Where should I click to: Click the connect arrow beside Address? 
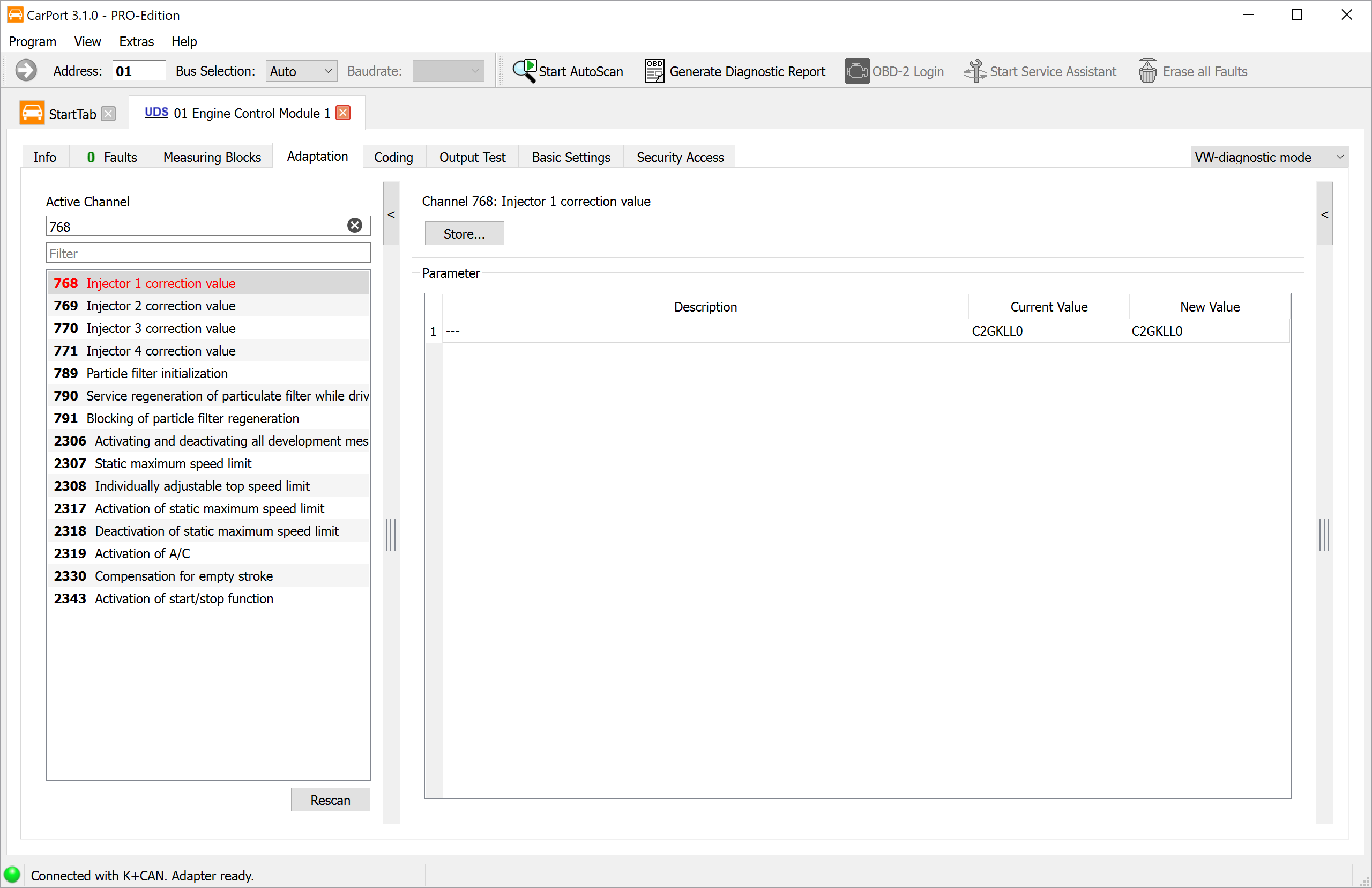[26, 70]
